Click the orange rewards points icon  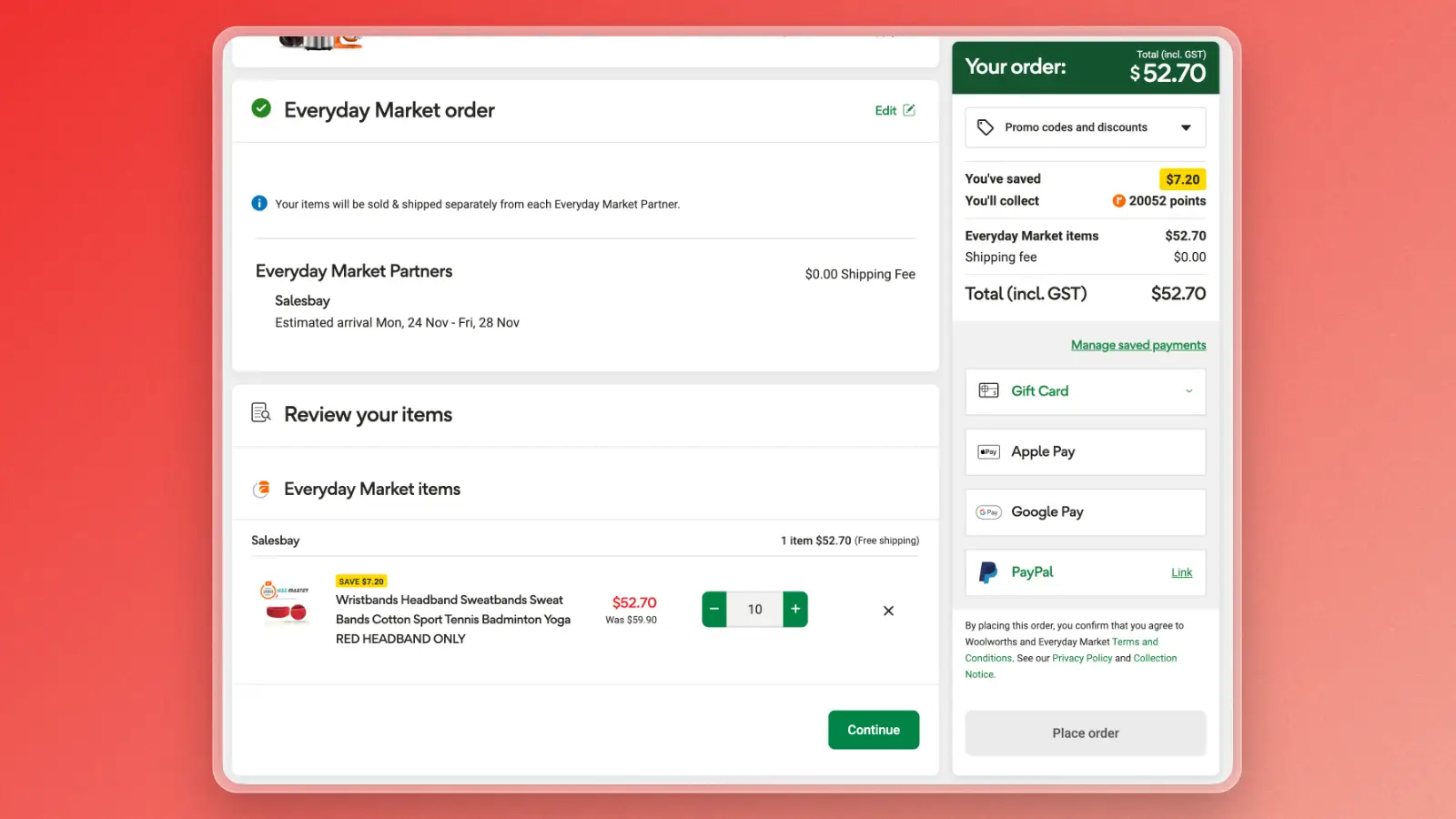pyautogui.click(x=1118, y=201)
